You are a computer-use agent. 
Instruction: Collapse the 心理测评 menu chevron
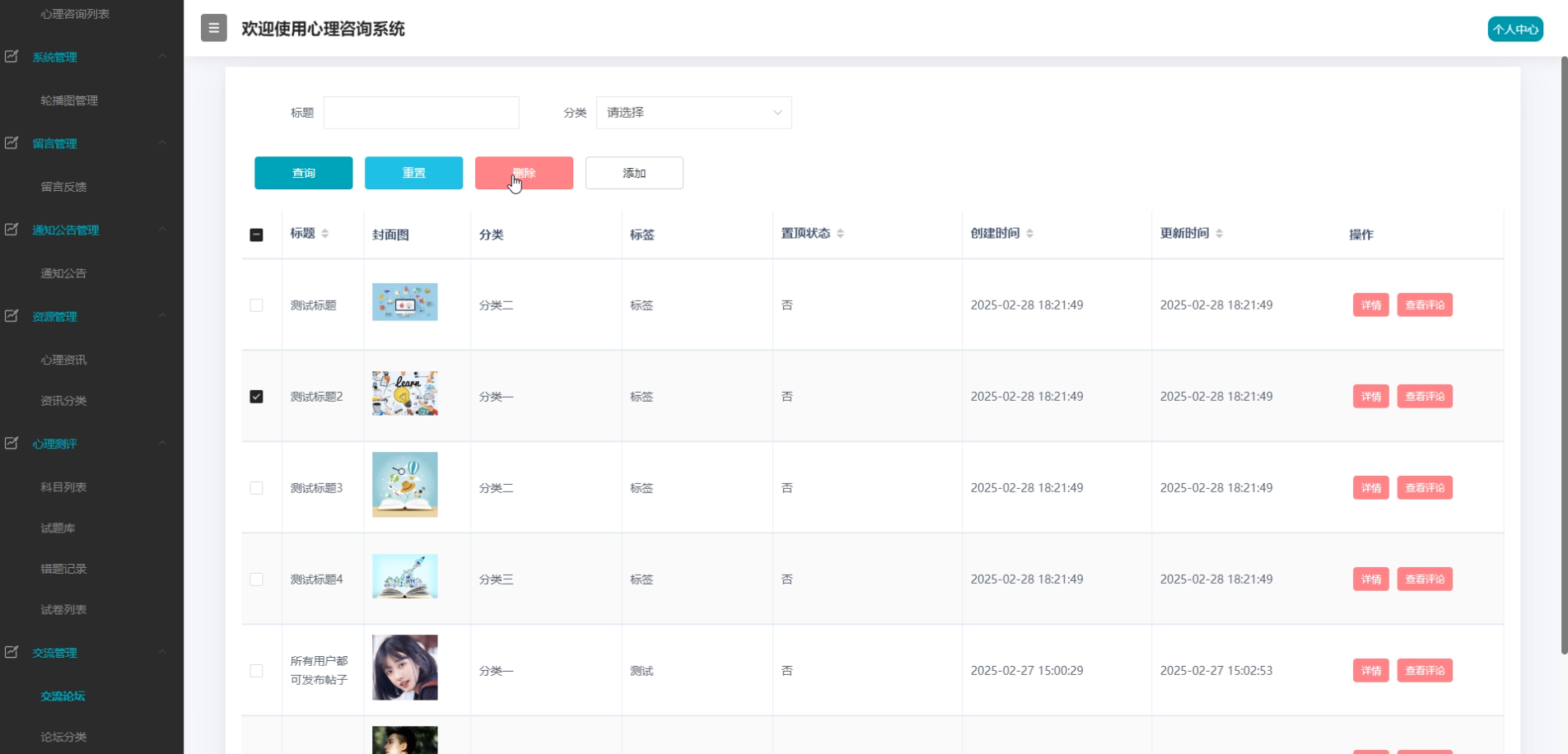(162, 443)
